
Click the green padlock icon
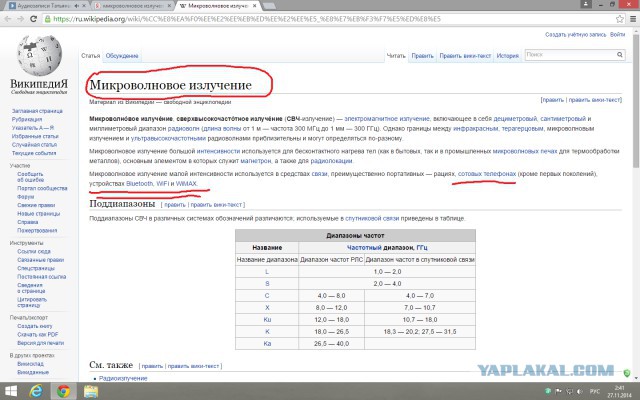pos(48,19)
